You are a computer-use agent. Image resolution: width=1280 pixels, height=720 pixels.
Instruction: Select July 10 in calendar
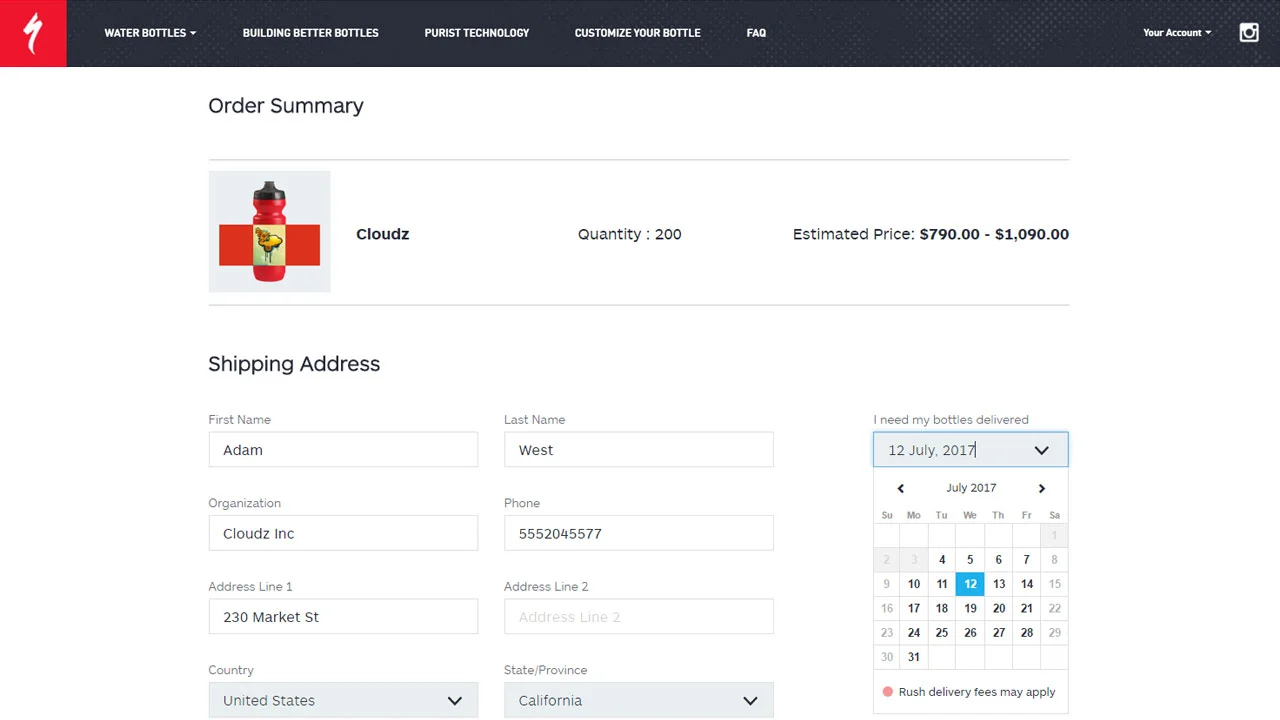[x=914, y=584]
